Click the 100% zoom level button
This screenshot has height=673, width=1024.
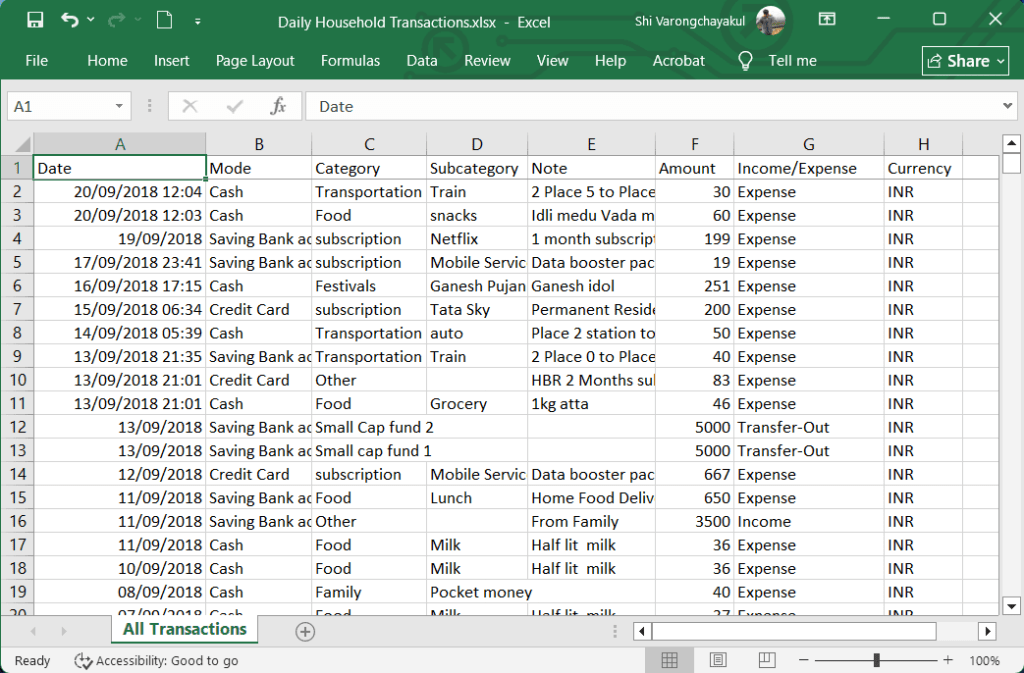[x=984, y=661]
